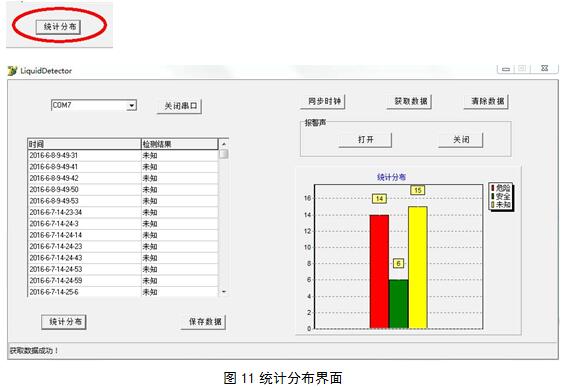Click the circled 统计分布 button at top
Screen dimensions: 564x387
58,27
